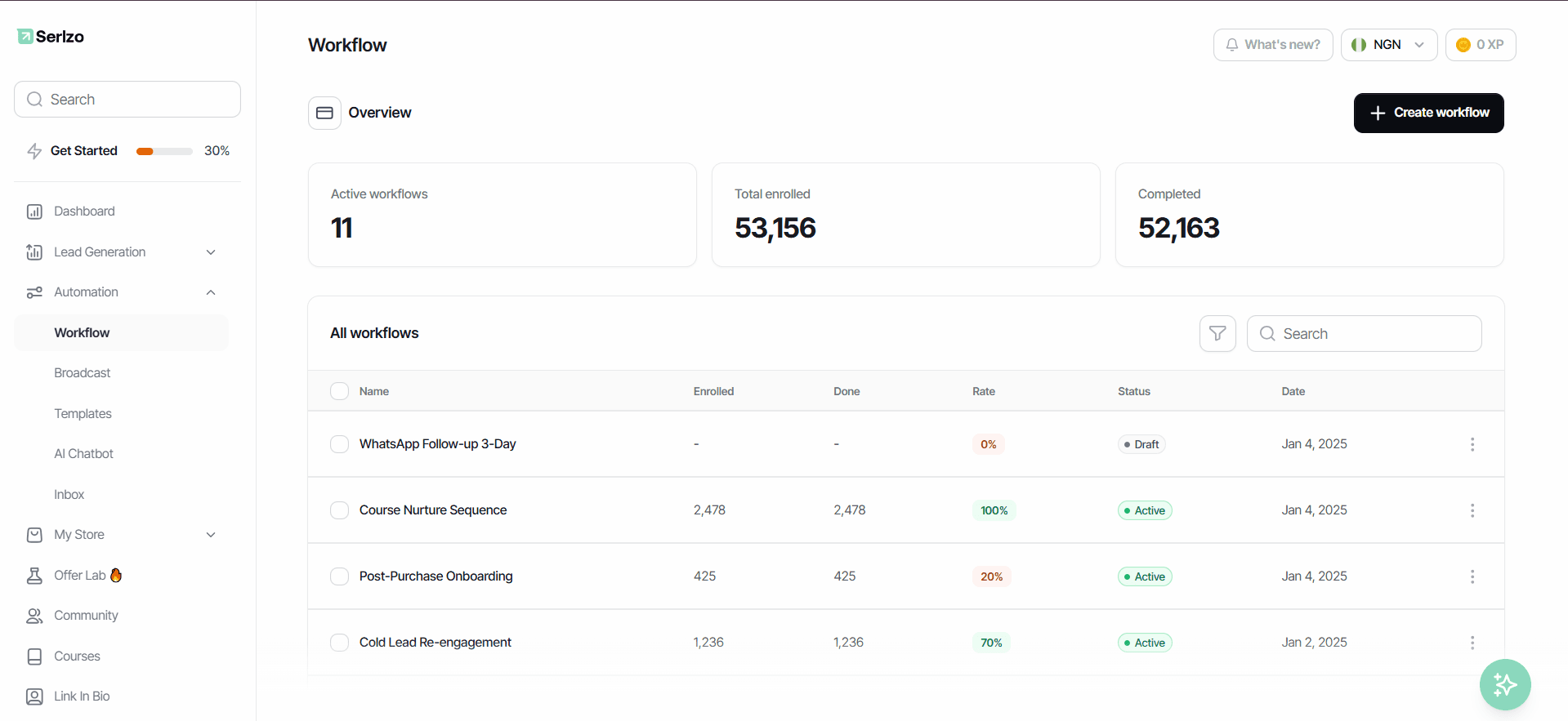
Task: Tick the Post-Purchase Onboarding checkbox
Action: (339, 576)
